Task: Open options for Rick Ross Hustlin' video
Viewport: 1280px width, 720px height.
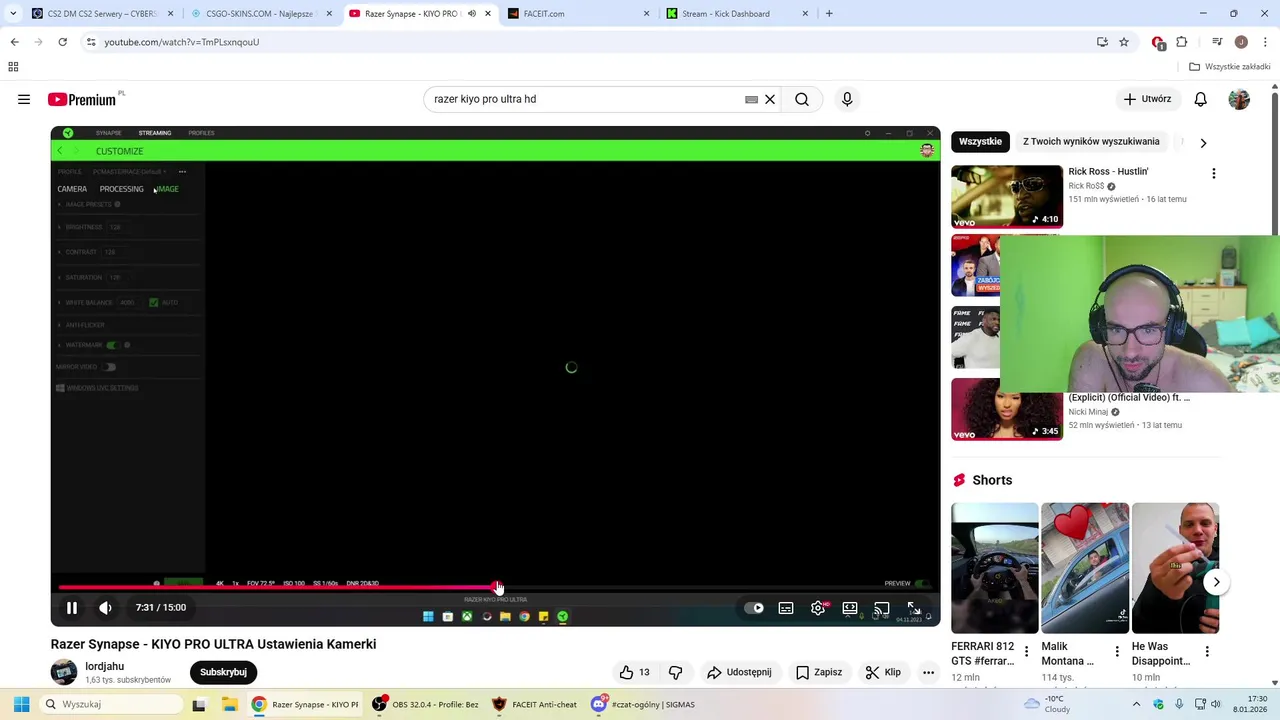Action: [1214, 173]
